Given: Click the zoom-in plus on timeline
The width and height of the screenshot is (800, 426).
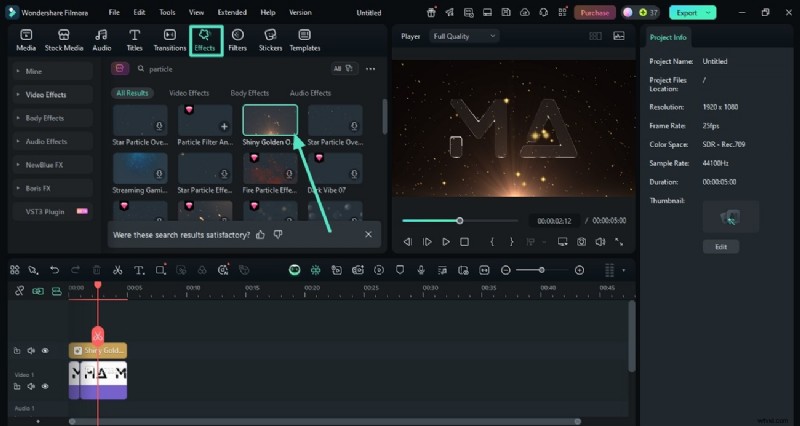Looking at the screenshot, I should 581,270.
